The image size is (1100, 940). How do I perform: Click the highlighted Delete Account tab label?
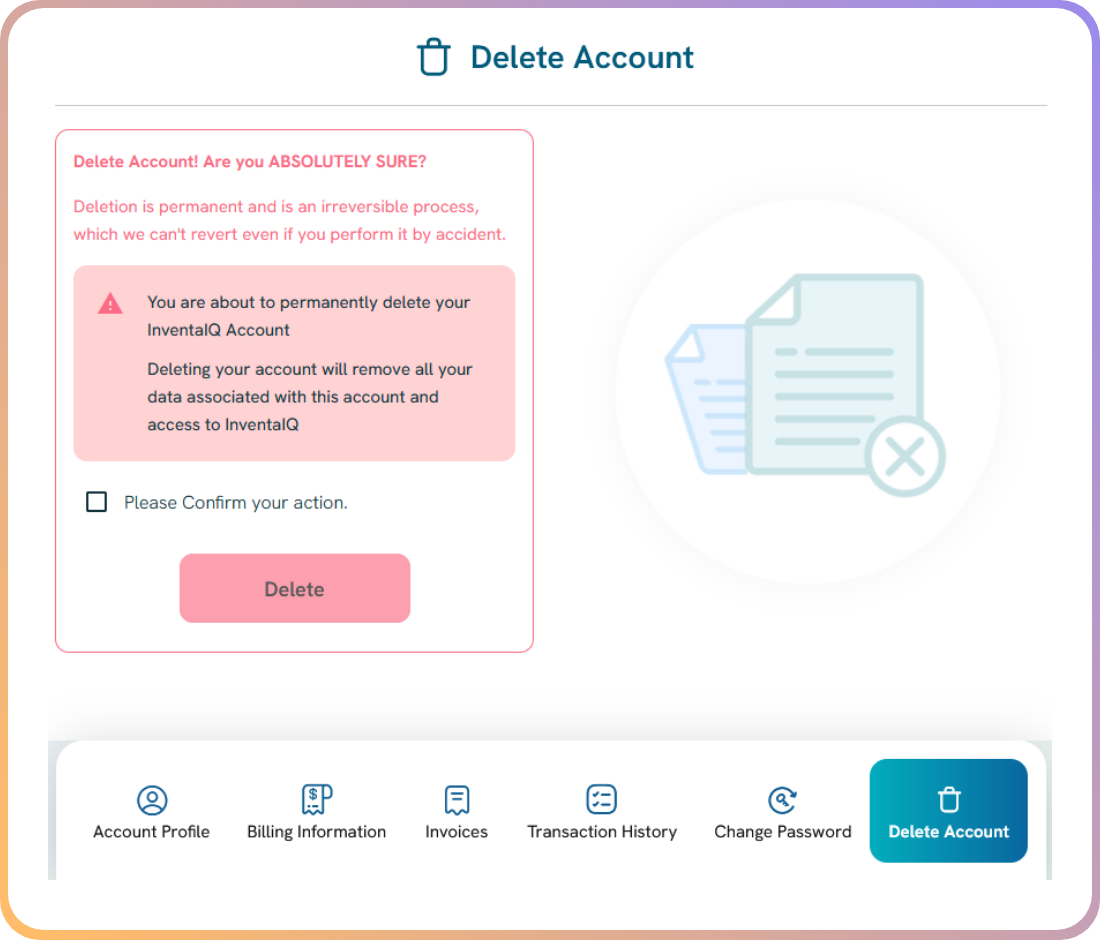click(948, 831)
